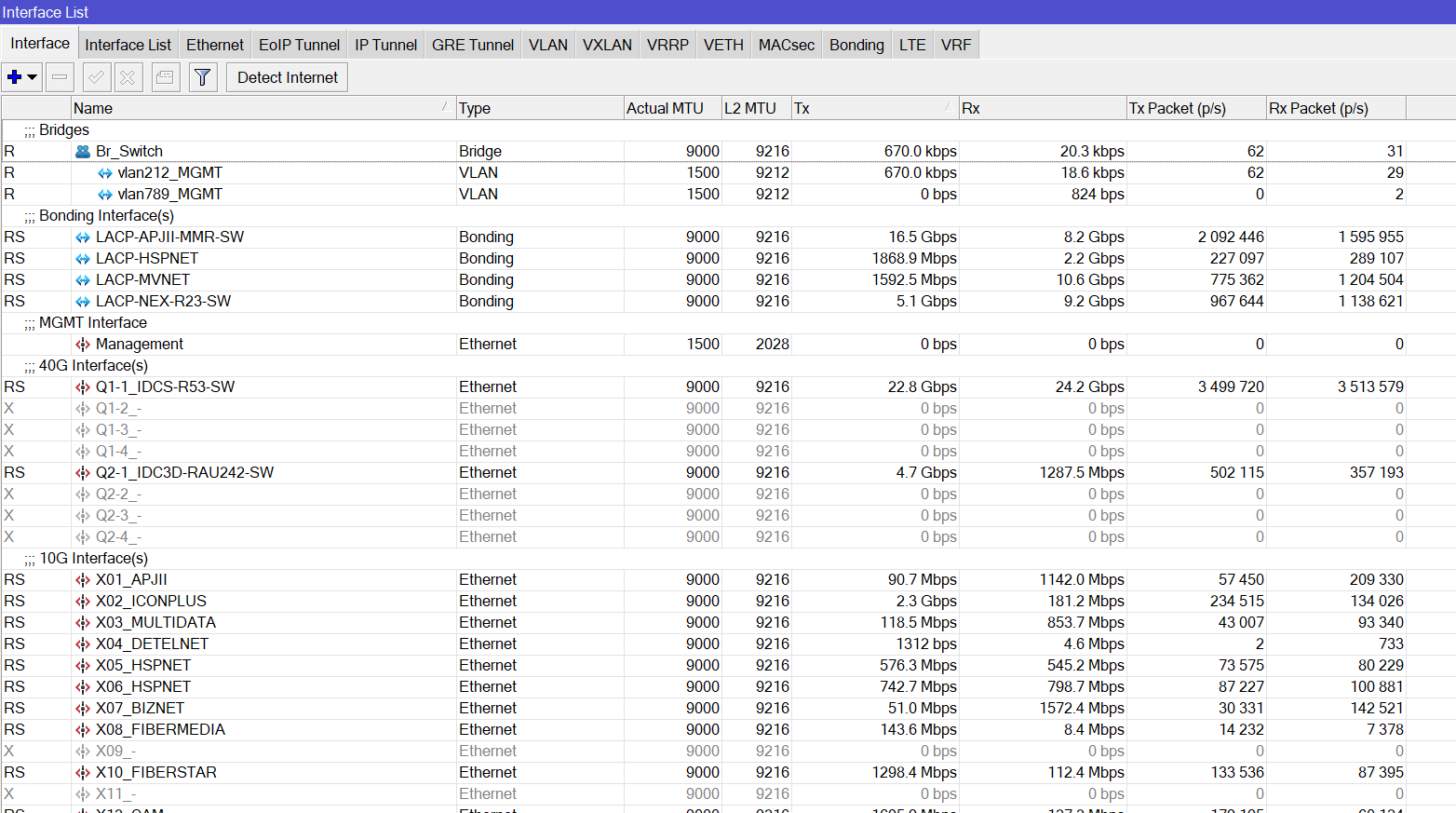This screenshot has height=813, width=1456.
Task: Click the Remove interface minus icon
Action: 60,76
